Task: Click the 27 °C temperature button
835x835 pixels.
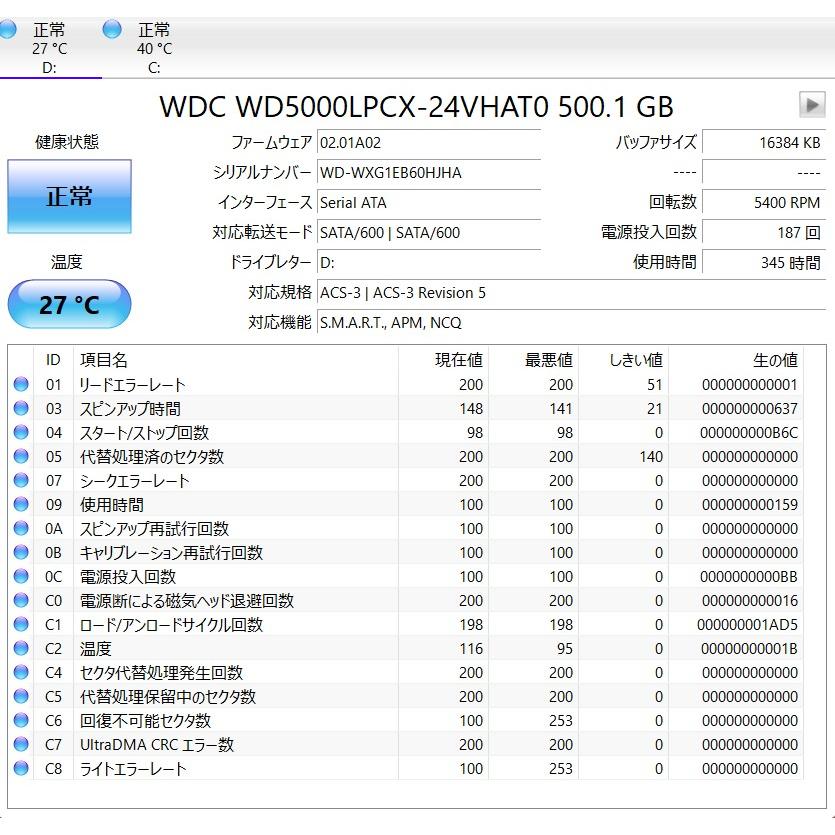Action: click(x=69, y=305)
